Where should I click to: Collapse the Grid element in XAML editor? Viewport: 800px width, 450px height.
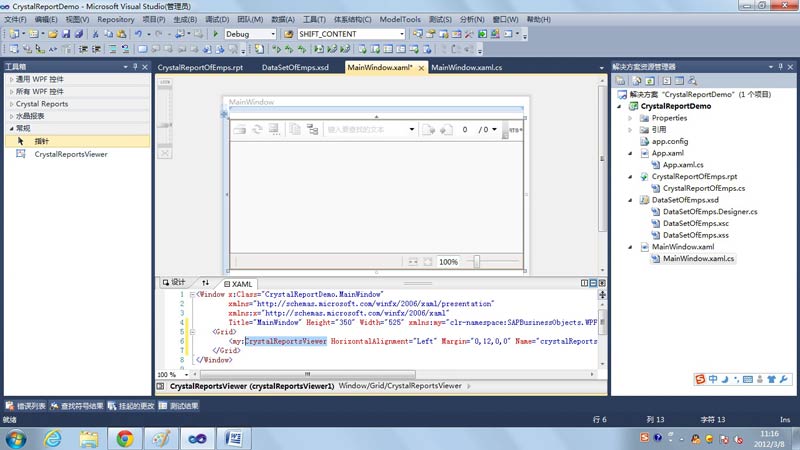[192, 332]
